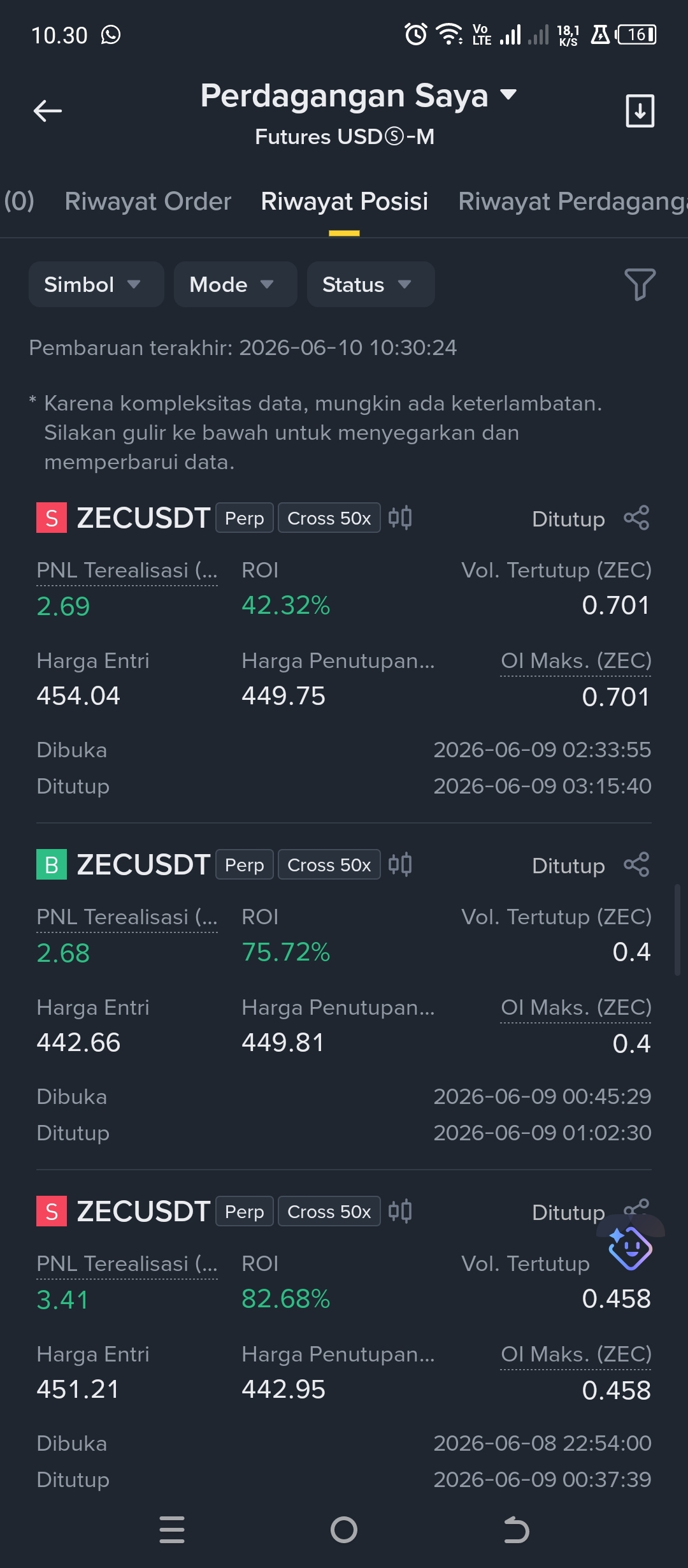Tap OI Maks. (ZEC) label of first position
688x1568 pixels.
pos(576,661)
